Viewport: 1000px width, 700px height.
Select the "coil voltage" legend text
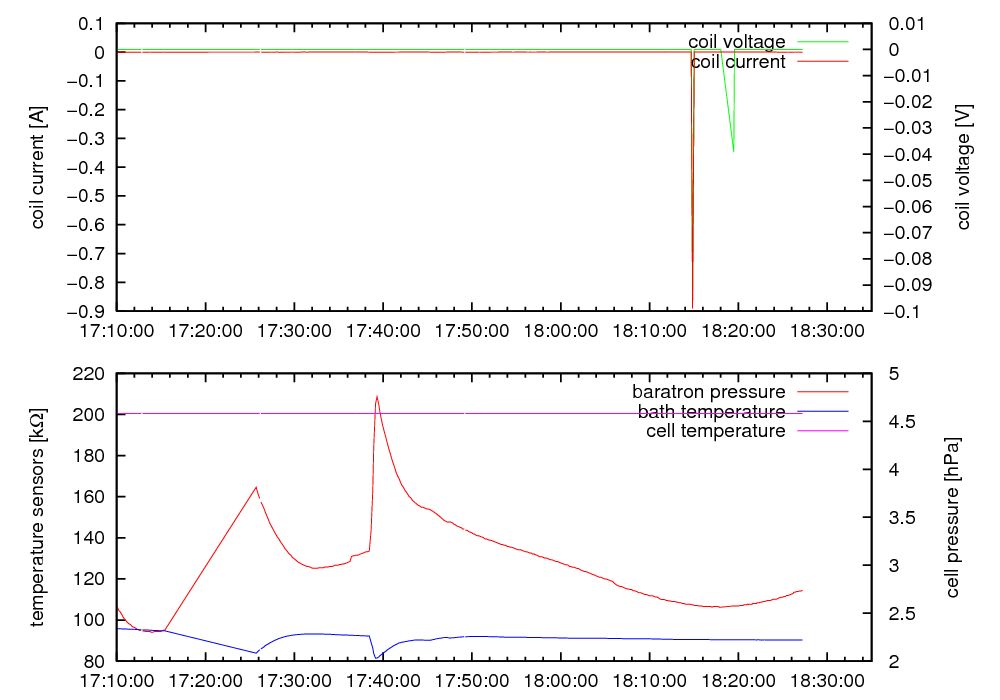(736, 42)
